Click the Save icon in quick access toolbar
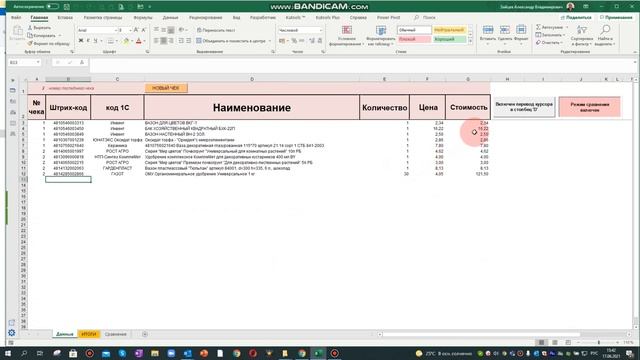The width and height of the screenshot is (640, 360). pos(67,7)
